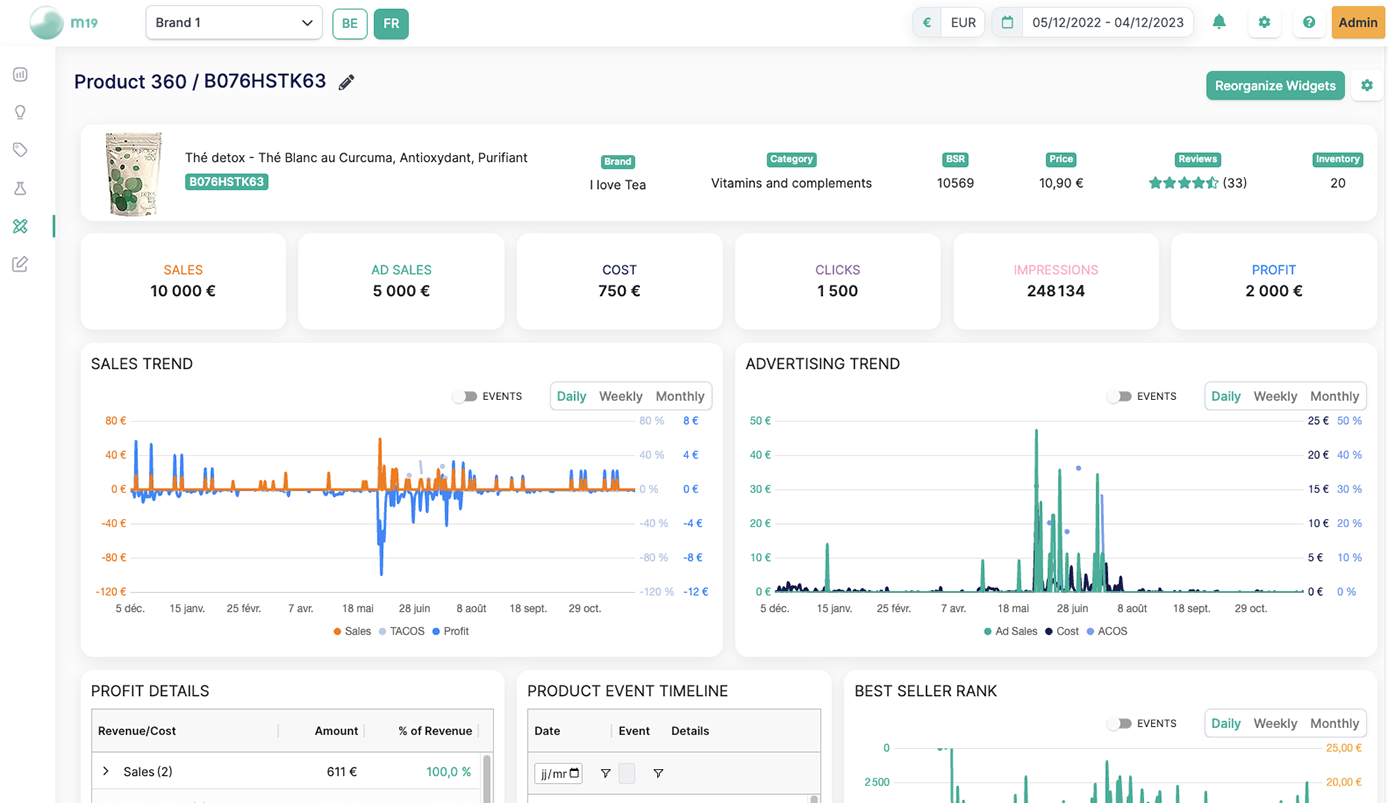Viewport: 1388px width, 803px height.
Task: Expand the Sales (2) row
Action: pos(106,771)
